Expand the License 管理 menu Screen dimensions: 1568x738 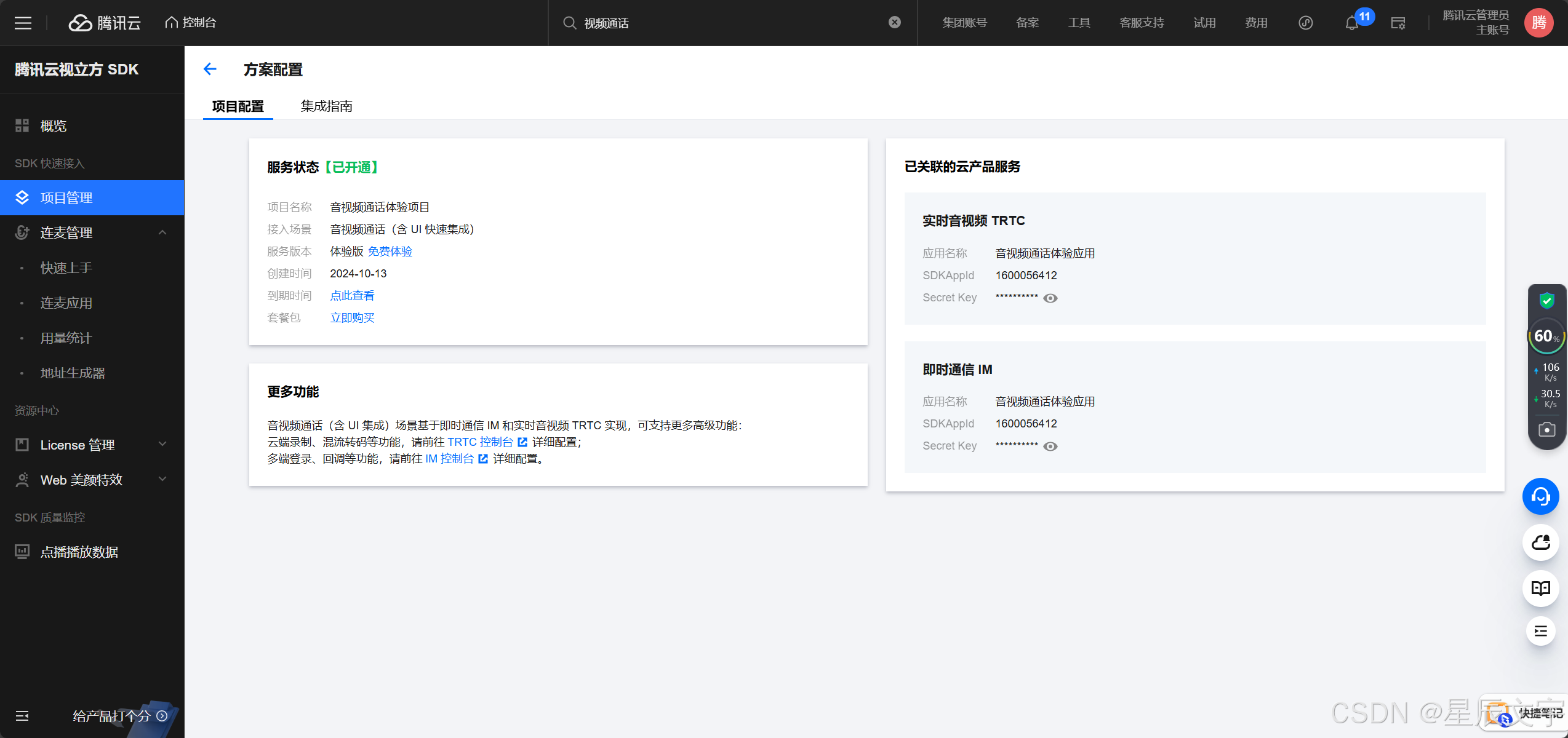pos(162,444)
